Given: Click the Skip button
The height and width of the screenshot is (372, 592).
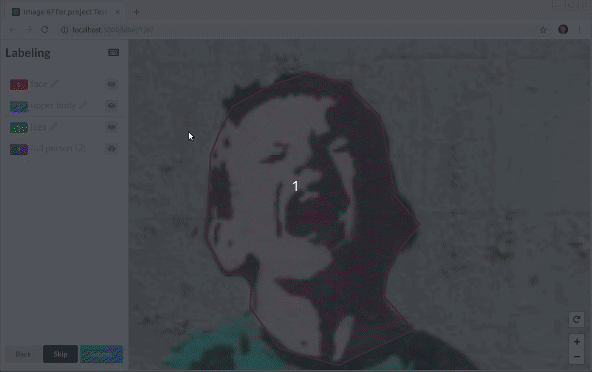Looking at the screenshot, I should pos(60,354).
